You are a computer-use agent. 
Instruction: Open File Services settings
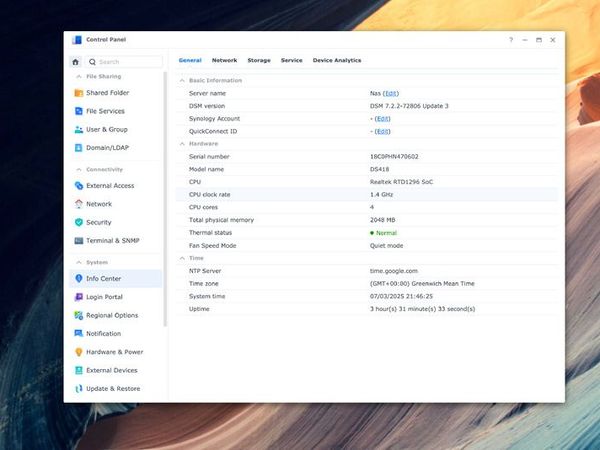click(116, 111)
